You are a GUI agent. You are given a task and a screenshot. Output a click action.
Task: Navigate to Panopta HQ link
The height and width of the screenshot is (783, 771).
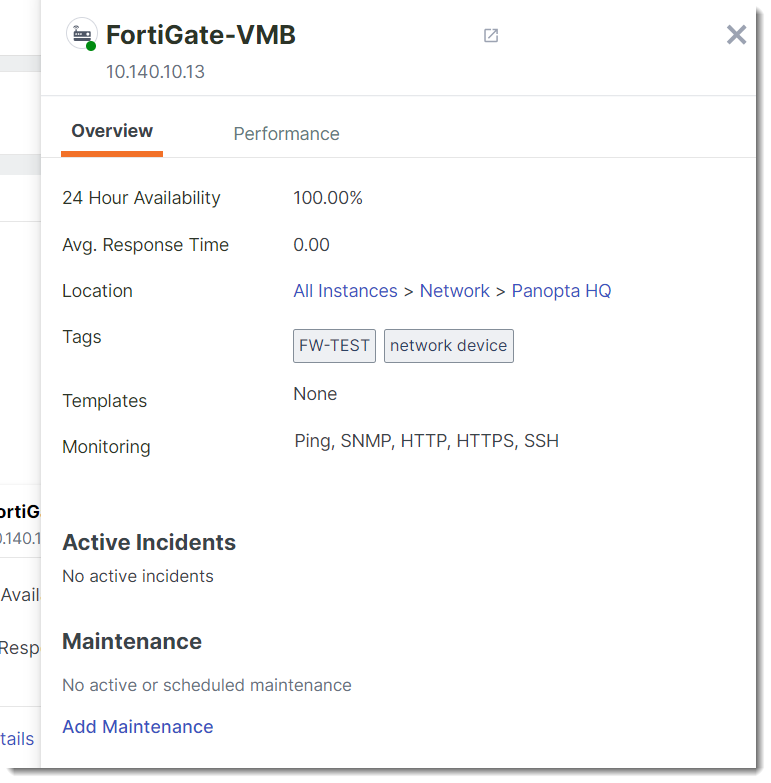(561, 291)
